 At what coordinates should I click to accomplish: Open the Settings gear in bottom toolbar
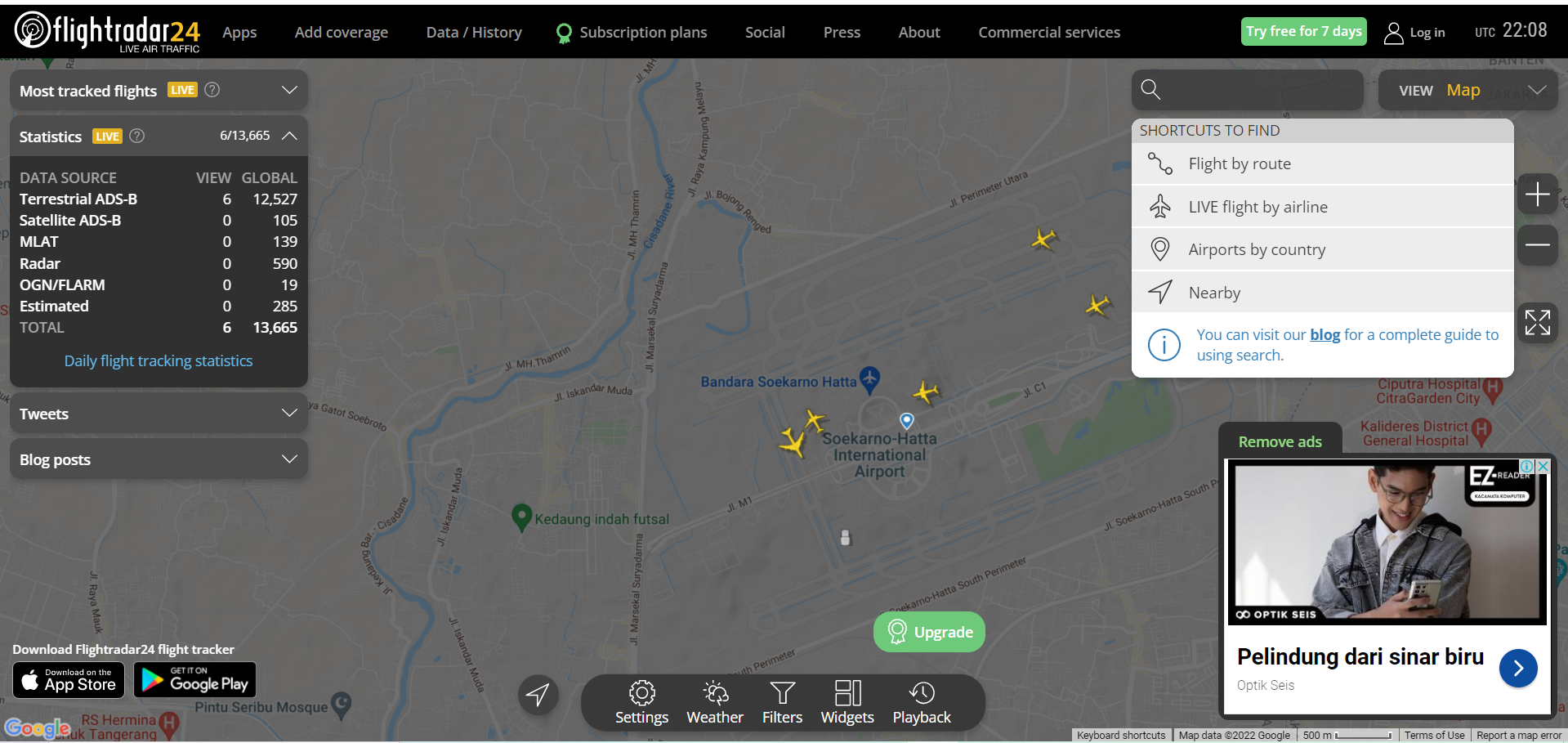coord(641,702)
